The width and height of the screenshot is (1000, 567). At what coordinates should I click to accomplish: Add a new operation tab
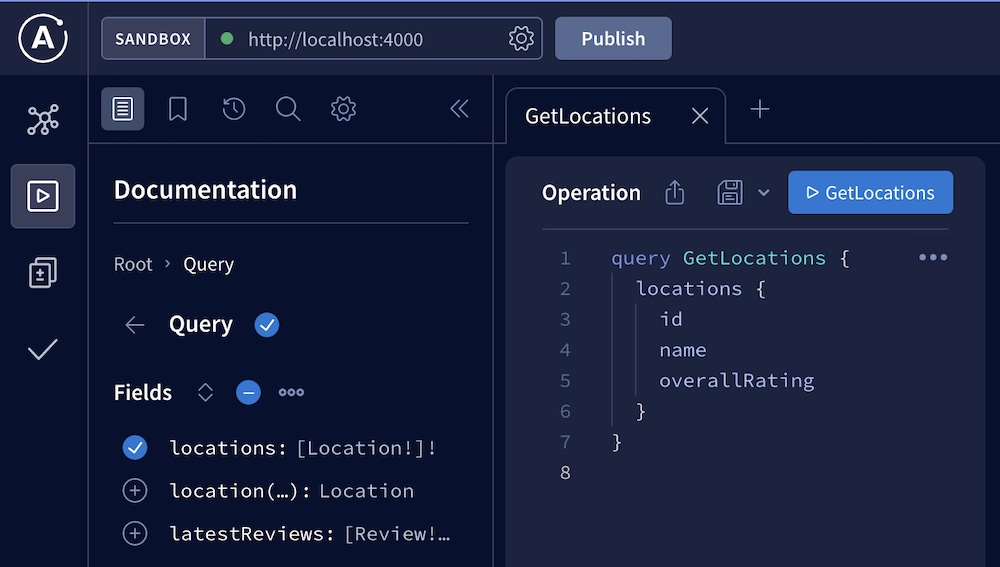760,110
